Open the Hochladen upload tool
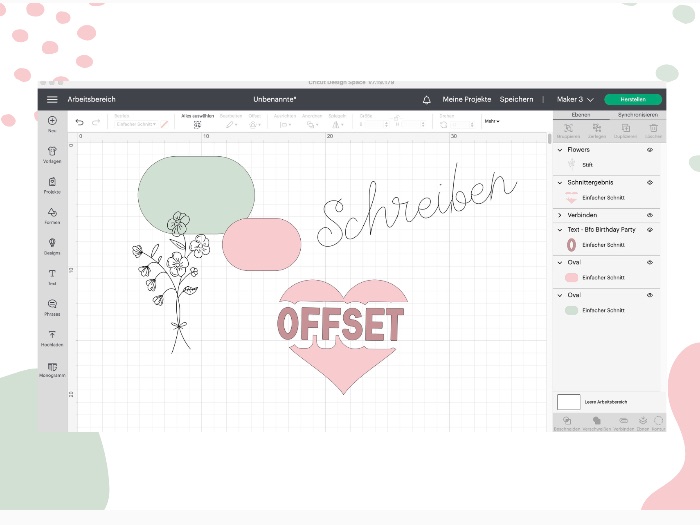Image resolution: width=700 pixels, height=525 pixels. pyautogui.click(x=52, y=336)
